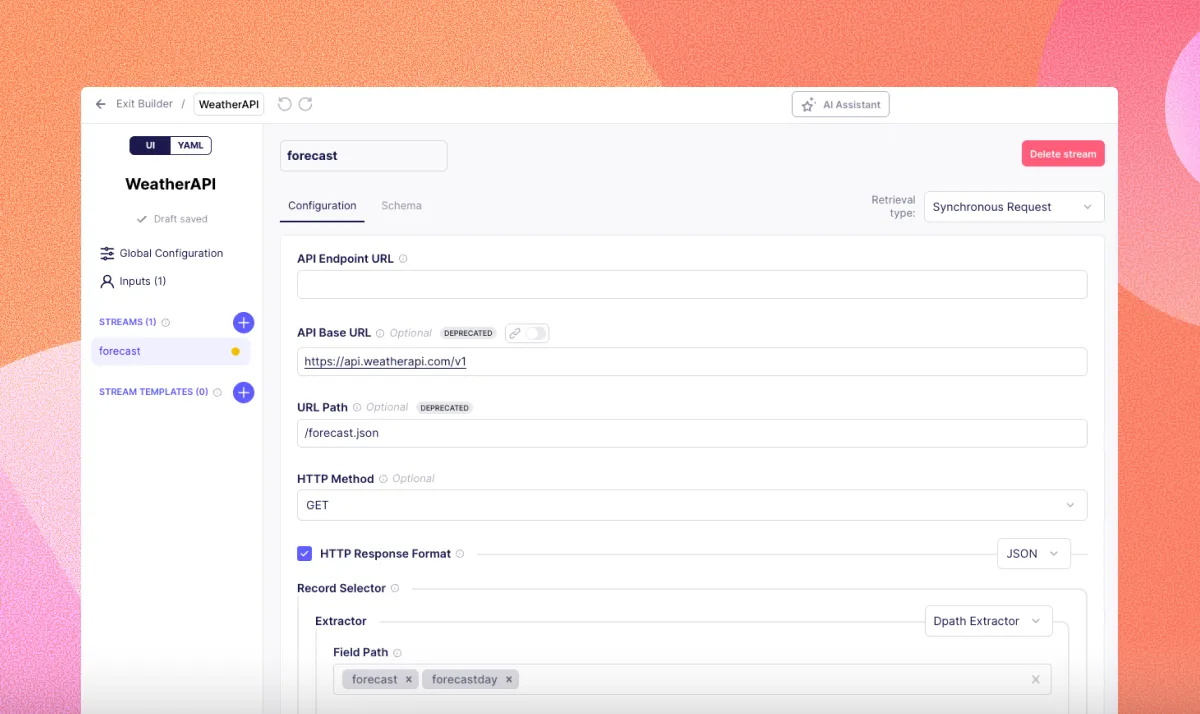Click the Global Configuration sliders icon
Image resolution: width=1200 pixels, height=714 pixels.
107,253
